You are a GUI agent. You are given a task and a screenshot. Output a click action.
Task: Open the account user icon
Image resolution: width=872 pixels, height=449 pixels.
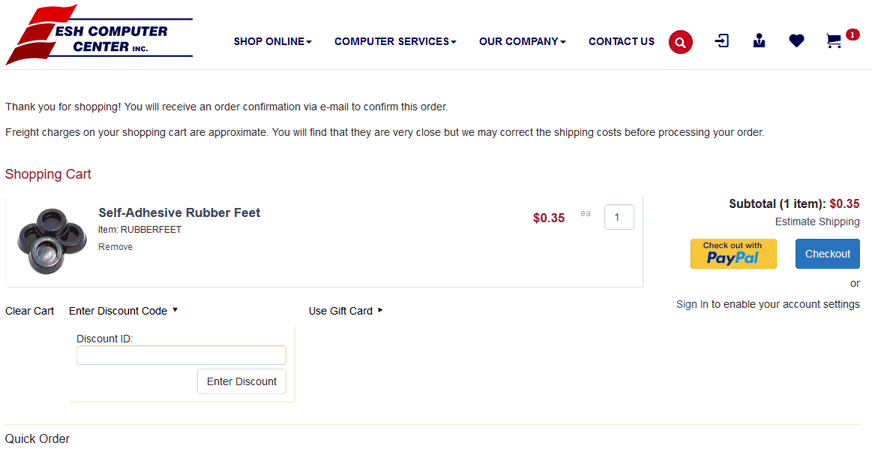[759, 41]
